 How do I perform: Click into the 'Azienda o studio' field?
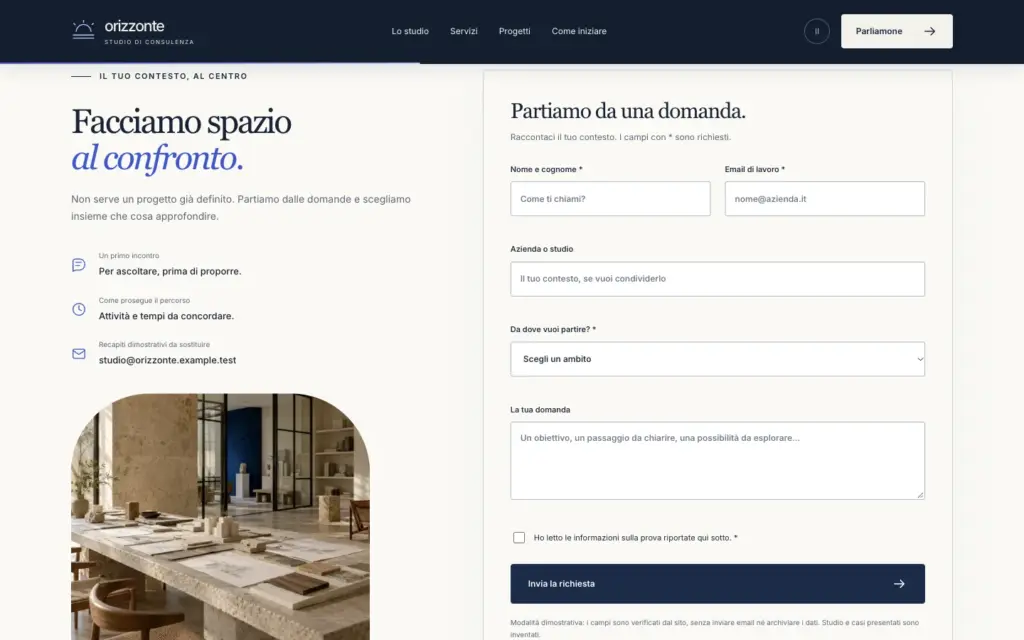(717, 279)
